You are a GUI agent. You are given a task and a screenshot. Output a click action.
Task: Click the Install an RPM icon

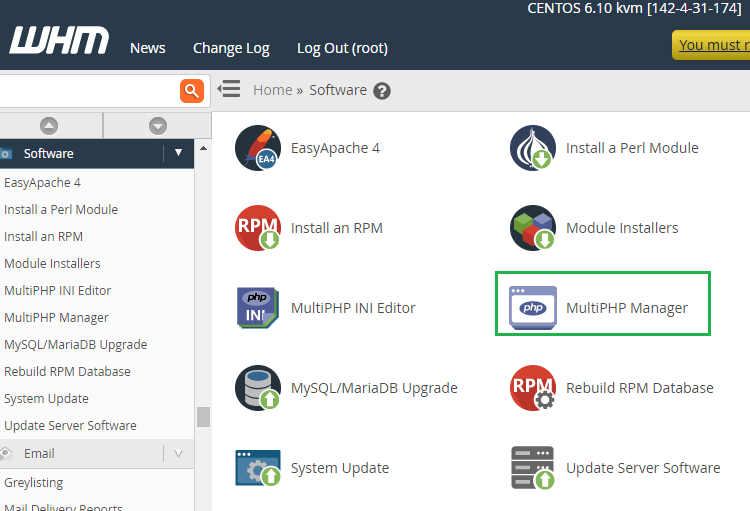click(x=258, y=228)
